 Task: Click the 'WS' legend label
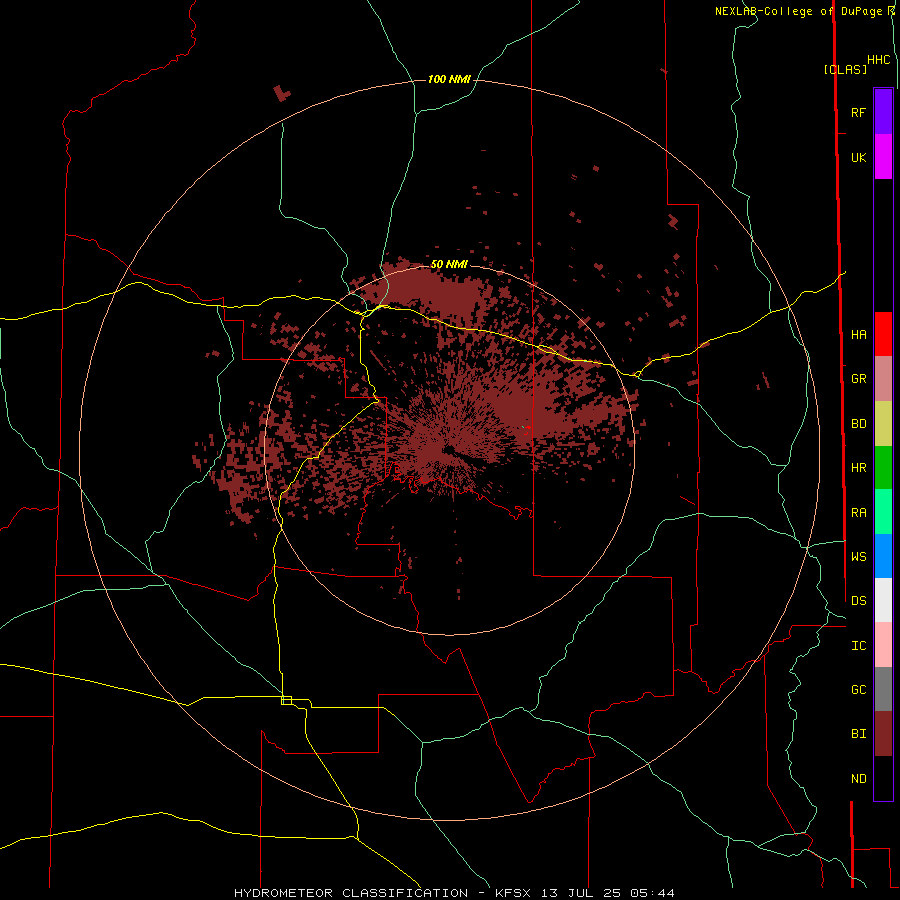858,556
